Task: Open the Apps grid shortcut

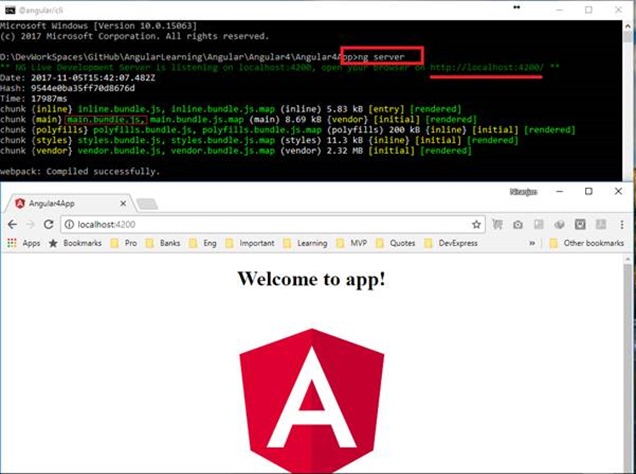Action: click(x=24, y=243)
